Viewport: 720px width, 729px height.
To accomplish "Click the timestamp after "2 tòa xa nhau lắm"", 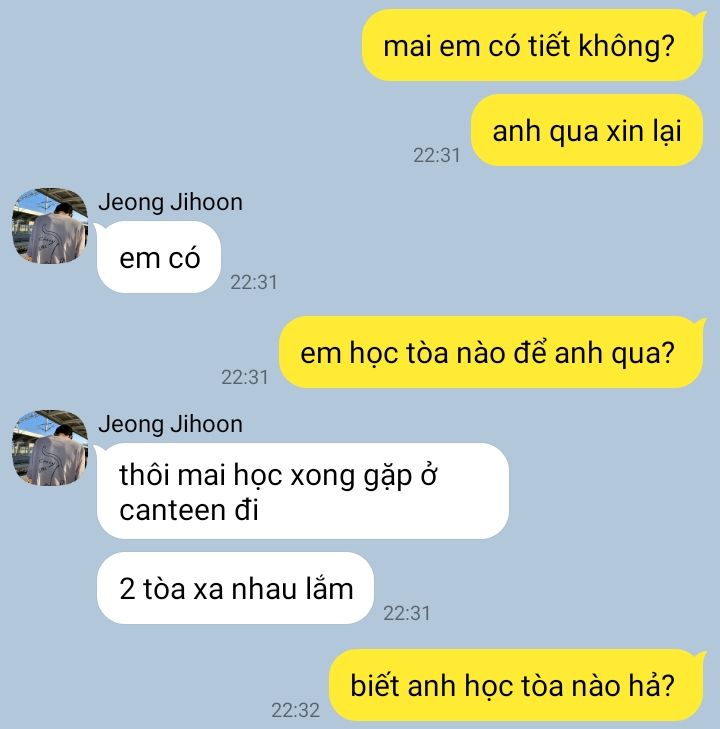I will 407,613.
